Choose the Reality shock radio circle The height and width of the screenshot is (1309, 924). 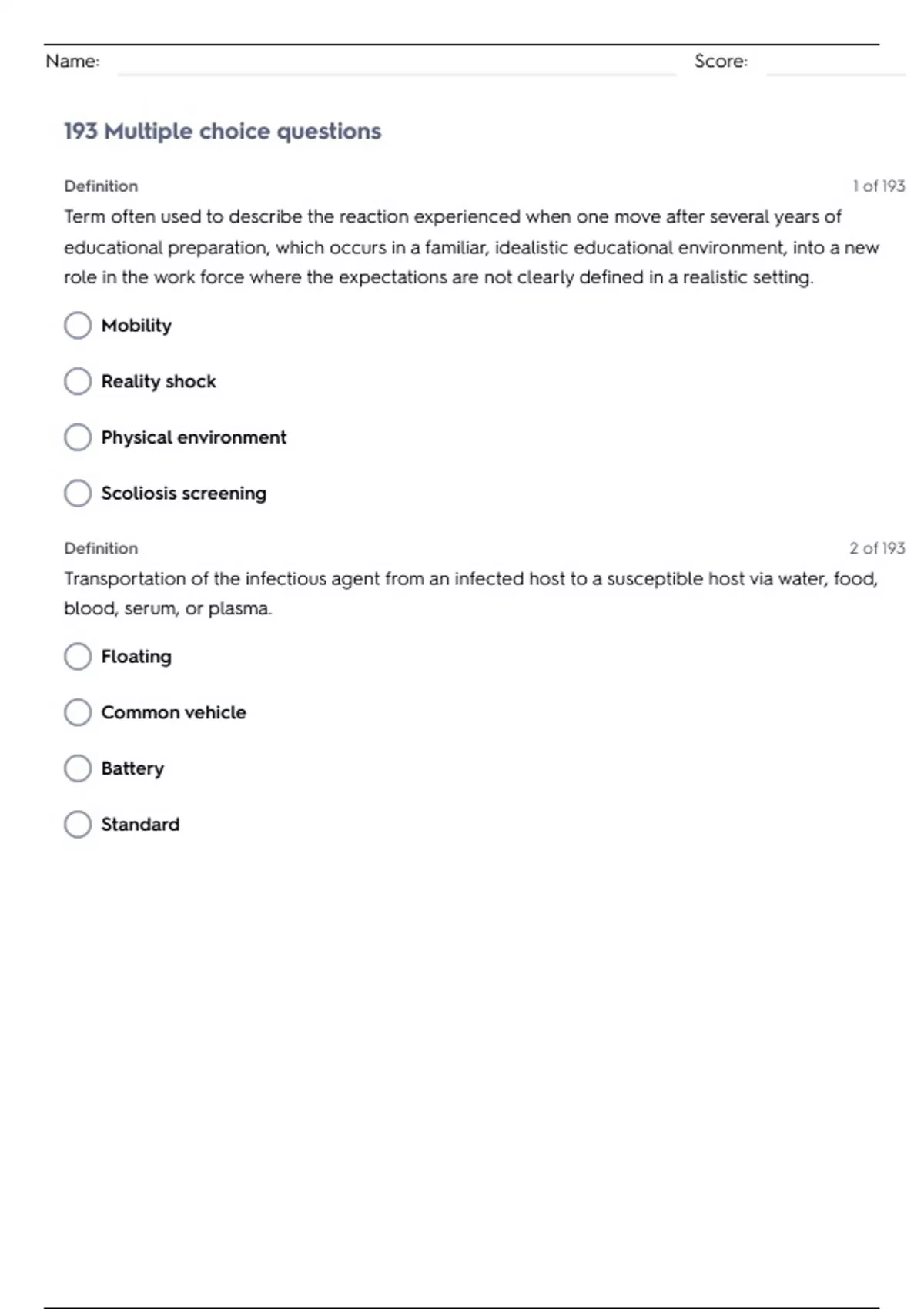click(78, 381)
